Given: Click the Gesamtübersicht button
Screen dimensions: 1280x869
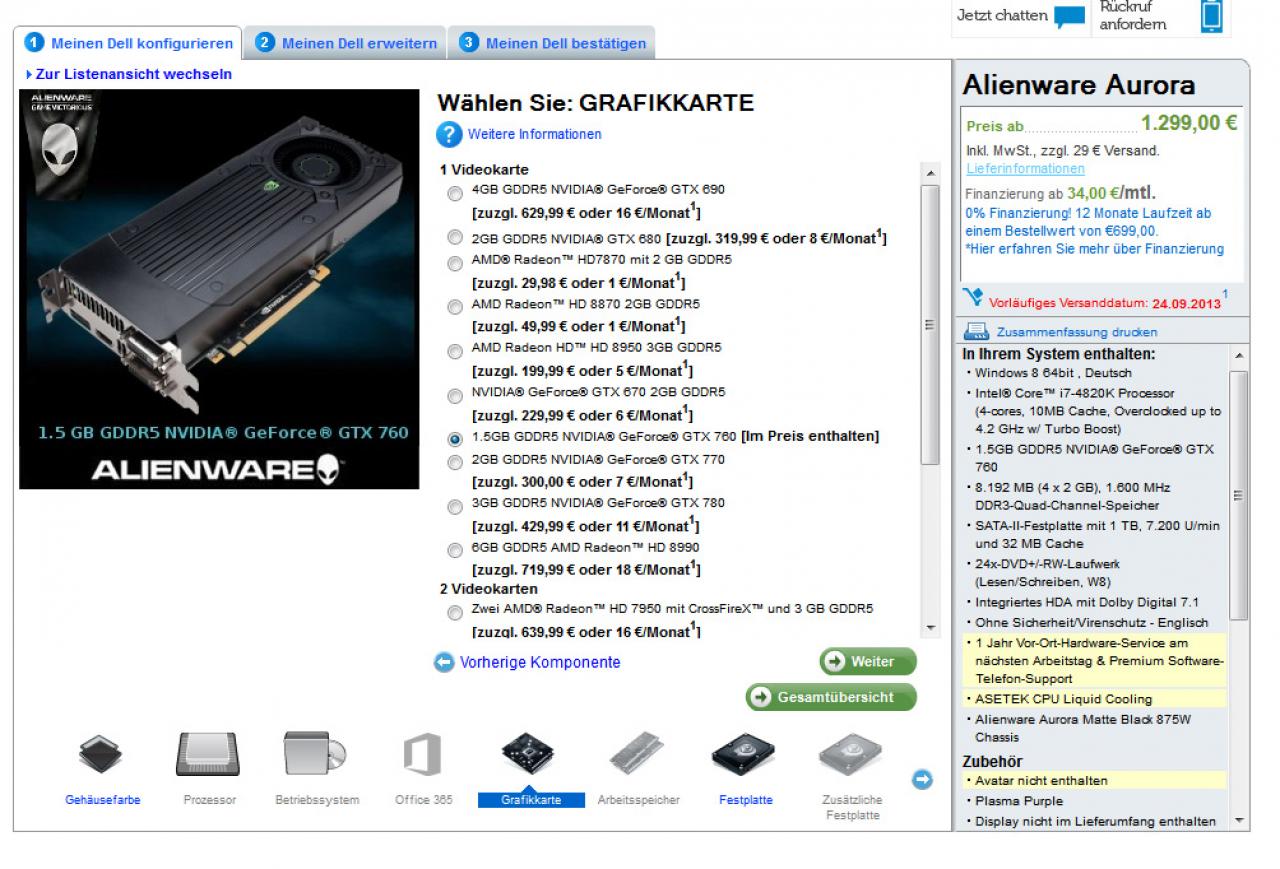Looking at the screenshot, I should [x=830, y=697].
